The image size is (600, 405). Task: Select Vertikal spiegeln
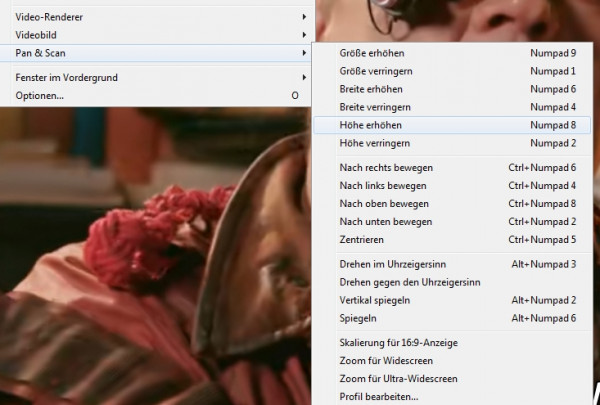point(452,300)
